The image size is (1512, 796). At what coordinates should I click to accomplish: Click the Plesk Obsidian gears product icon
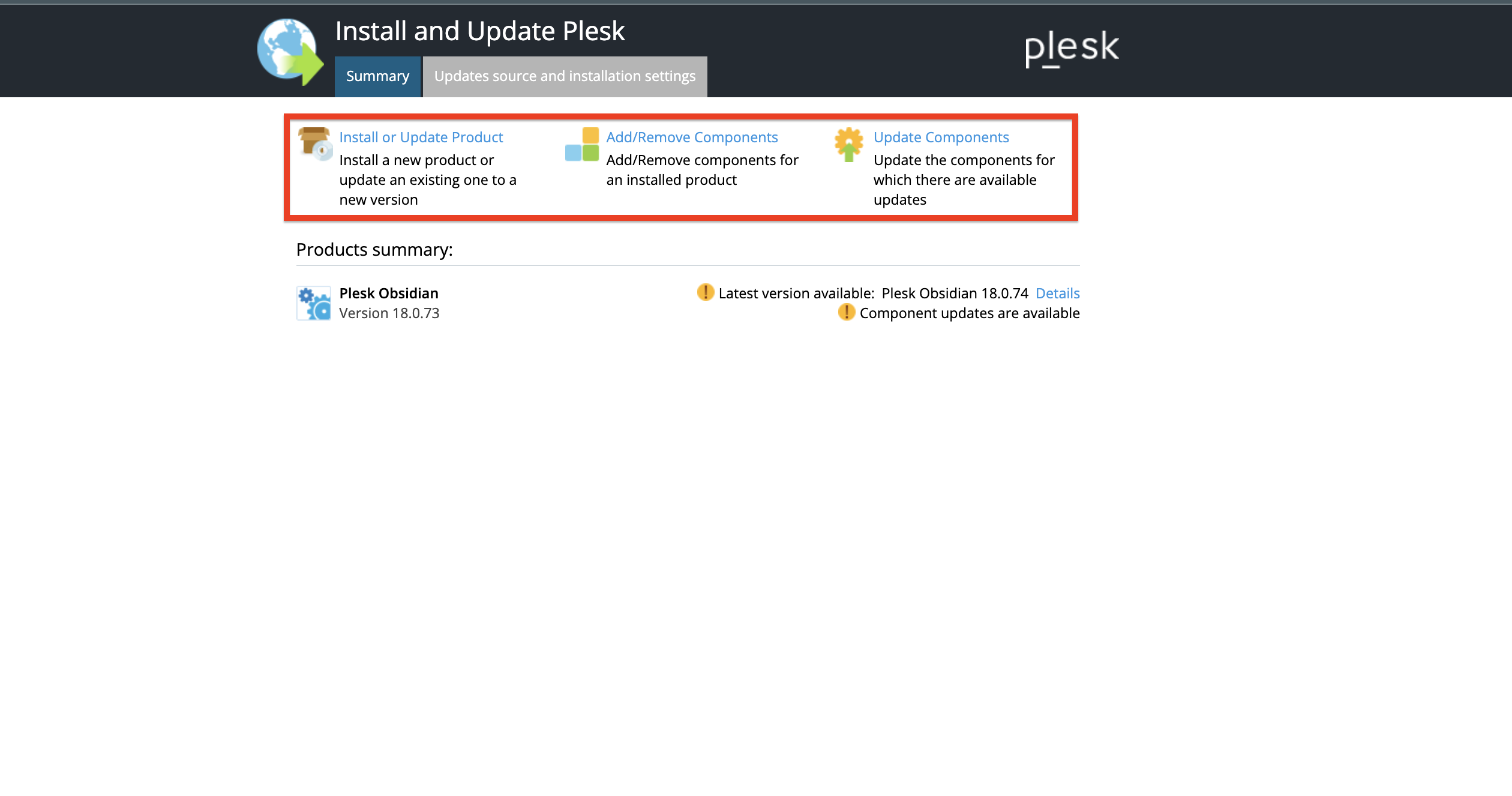click(314, 303)
